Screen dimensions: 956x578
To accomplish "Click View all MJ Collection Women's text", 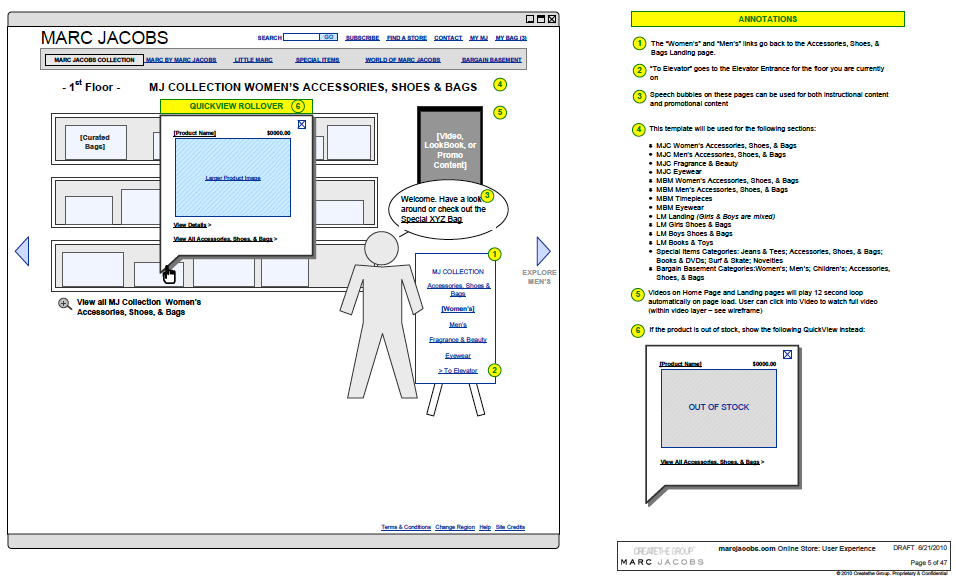I will [139, 307].
